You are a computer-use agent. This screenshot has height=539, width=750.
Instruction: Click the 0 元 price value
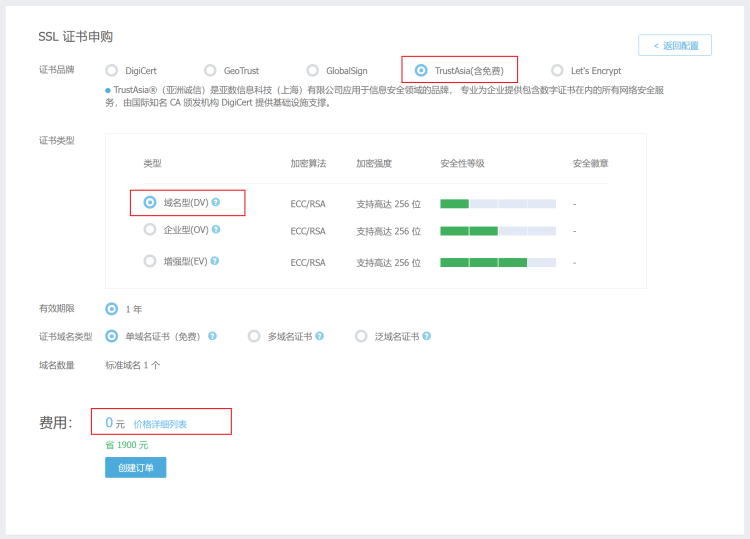[x=115, y=423]
